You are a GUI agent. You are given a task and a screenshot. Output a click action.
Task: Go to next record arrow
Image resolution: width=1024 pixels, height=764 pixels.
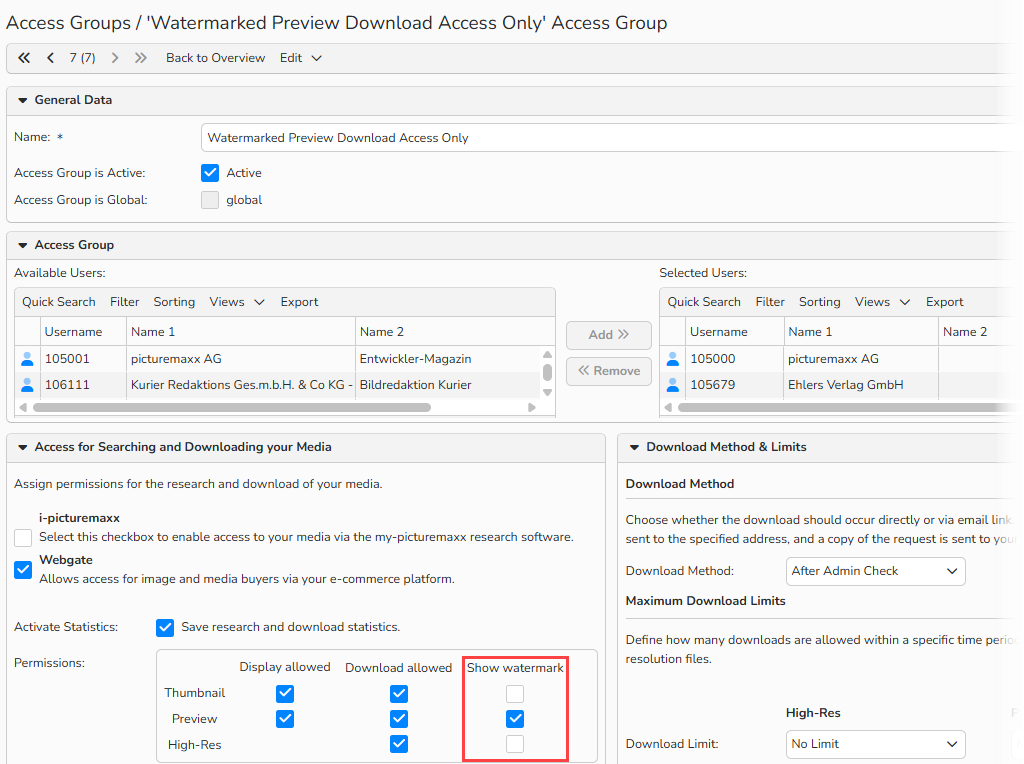point(115,58)
